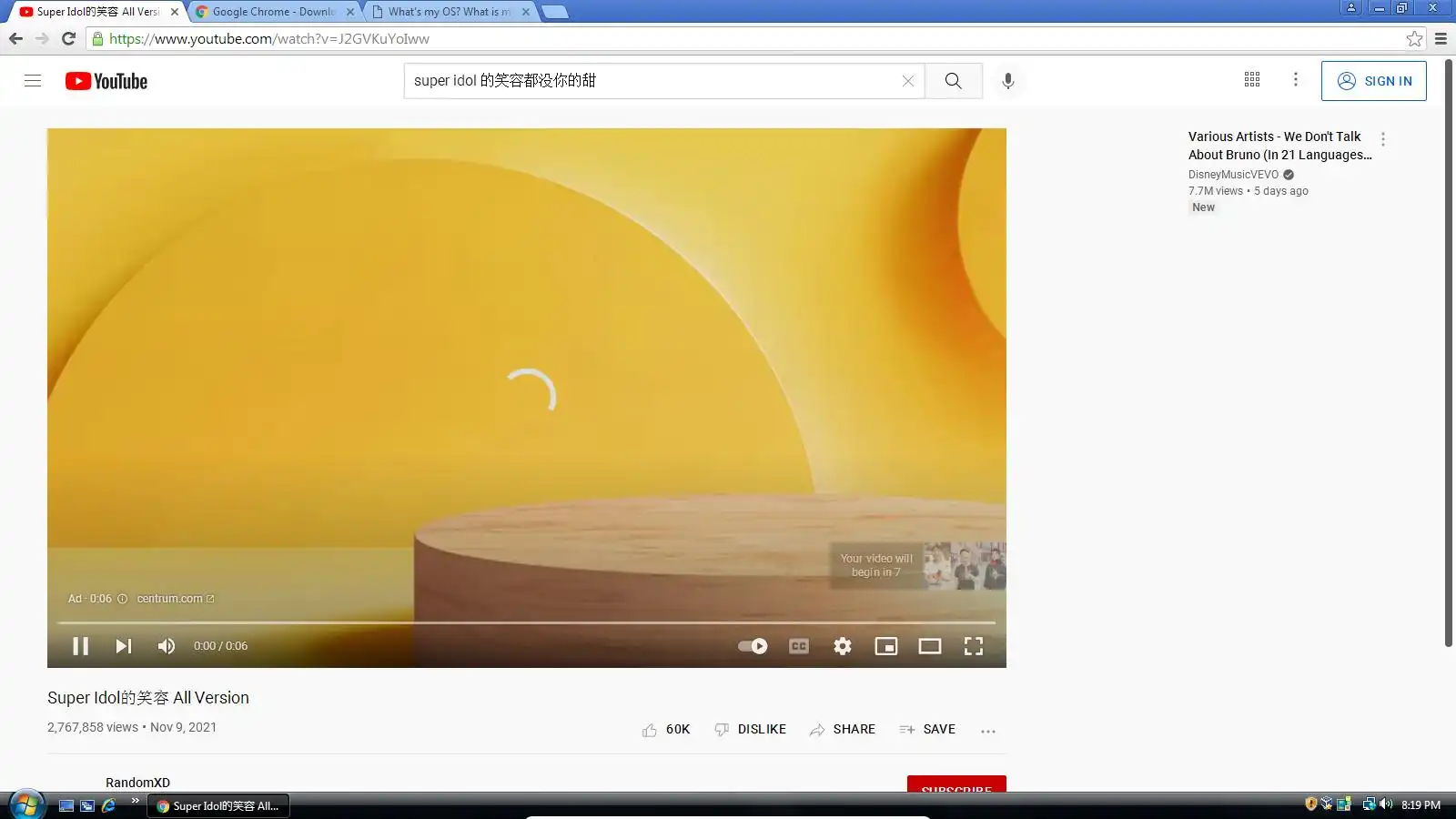Image resolution: width=1456 pixels, height=819 pixels.
Task: Click the magnifier search button
Action: 953,80
